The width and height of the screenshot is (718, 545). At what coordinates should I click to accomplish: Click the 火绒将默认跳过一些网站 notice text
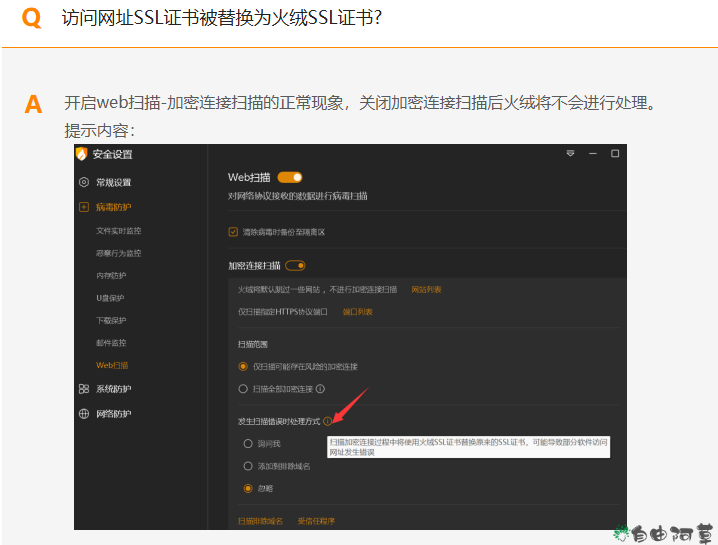[x=317, y=289]
